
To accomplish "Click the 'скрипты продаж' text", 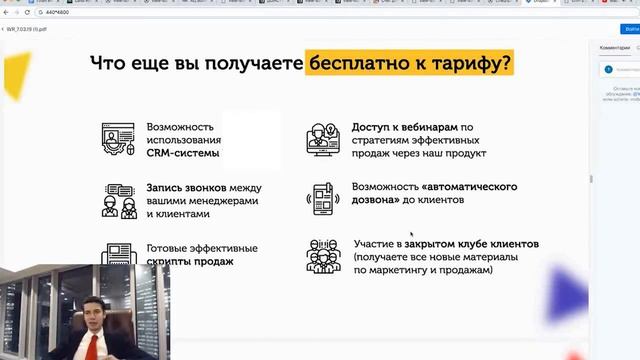I will click(190, 261).
